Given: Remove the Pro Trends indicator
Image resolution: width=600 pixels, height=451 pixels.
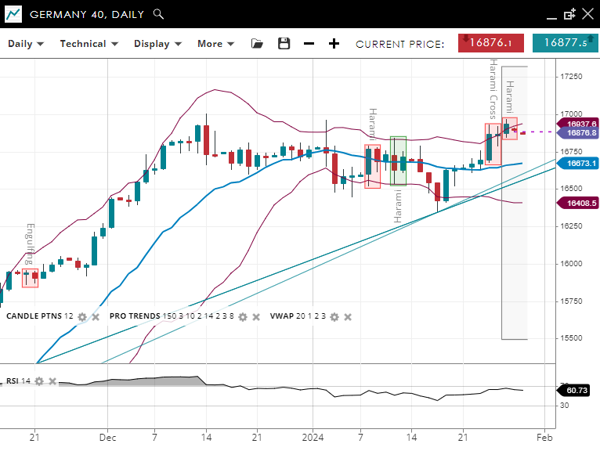Looking at the screenshot, I should click(x=256, y=316).
